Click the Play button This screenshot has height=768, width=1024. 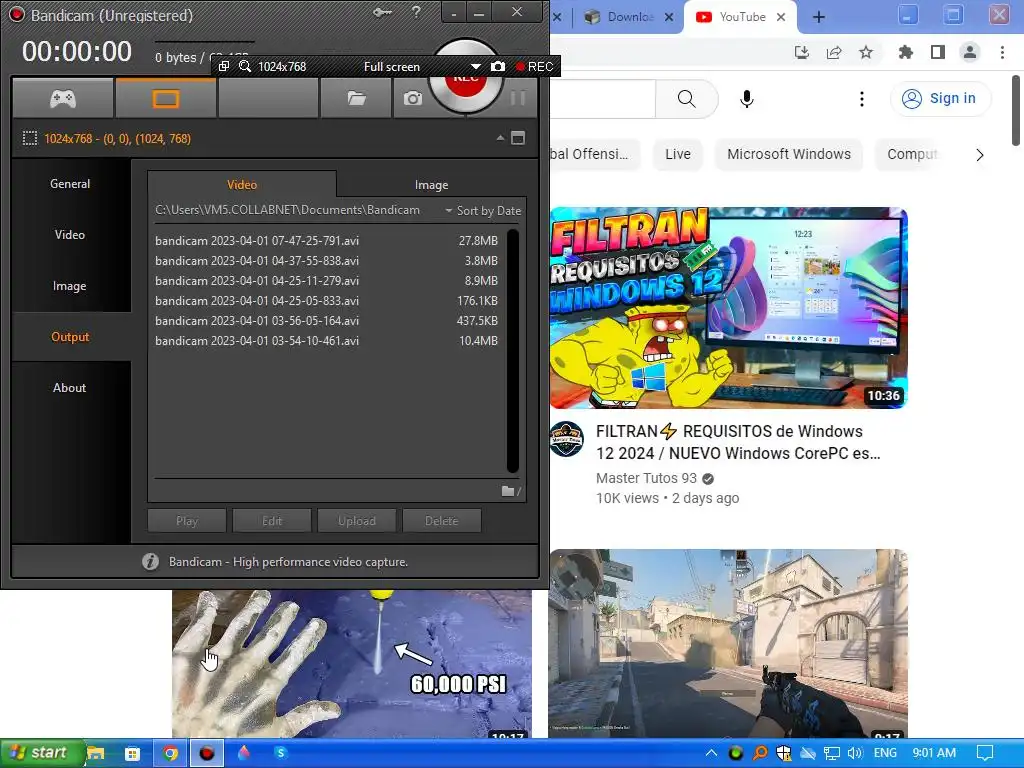(187, 520)
